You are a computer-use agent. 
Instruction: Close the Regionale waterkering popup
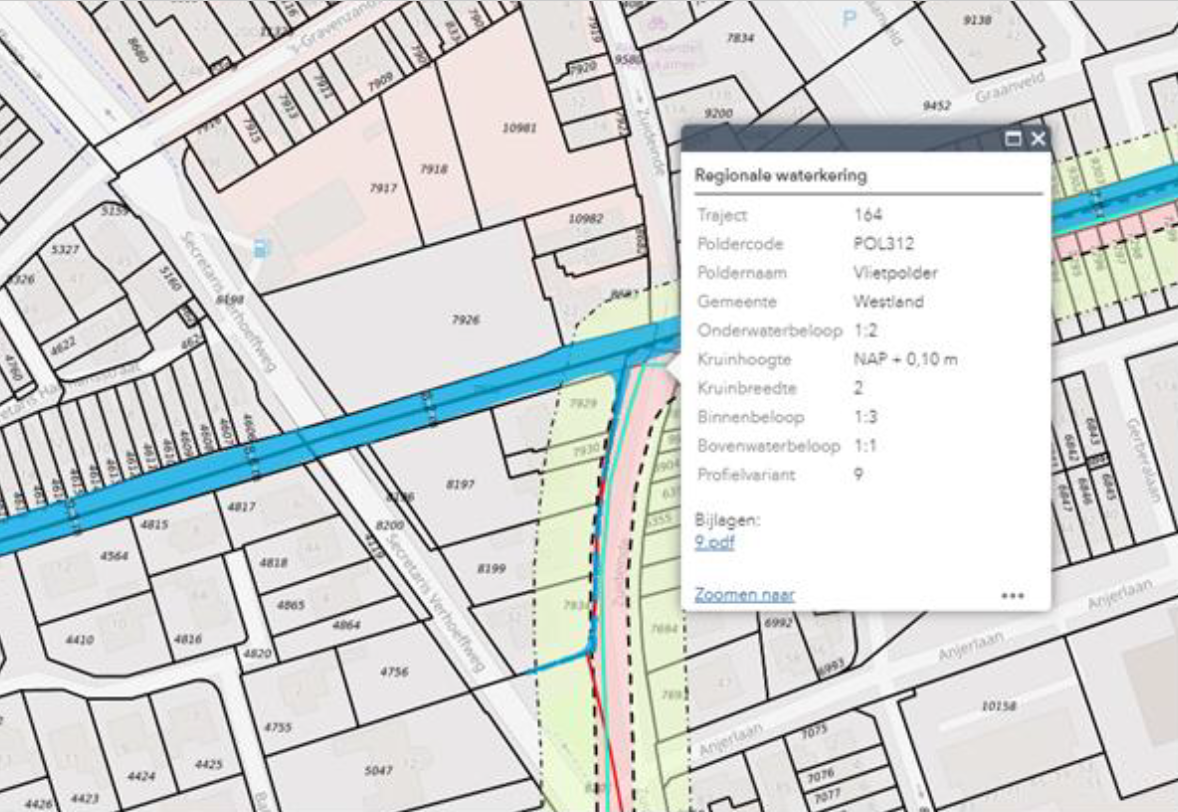[1038, 139]
